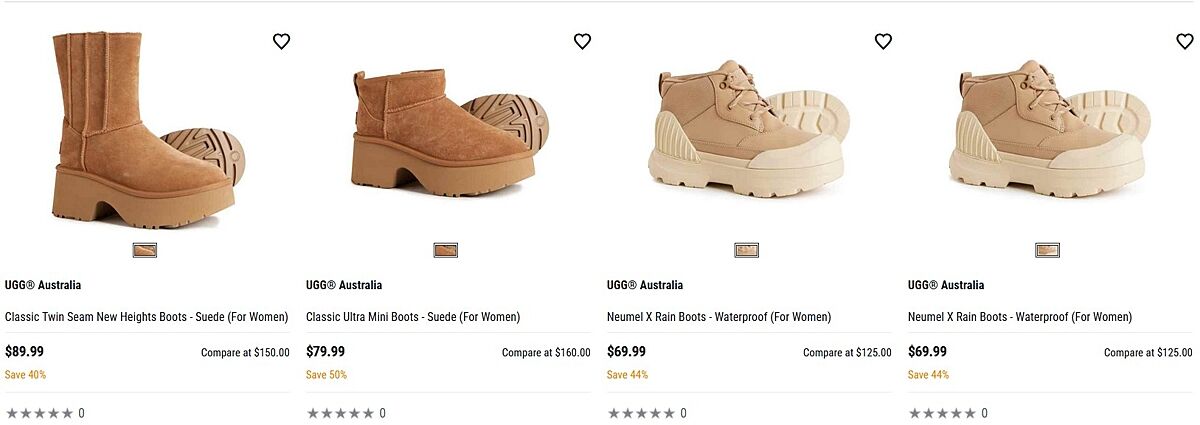Click UGG Australia brand above Classic Ultra Mini

344,285
